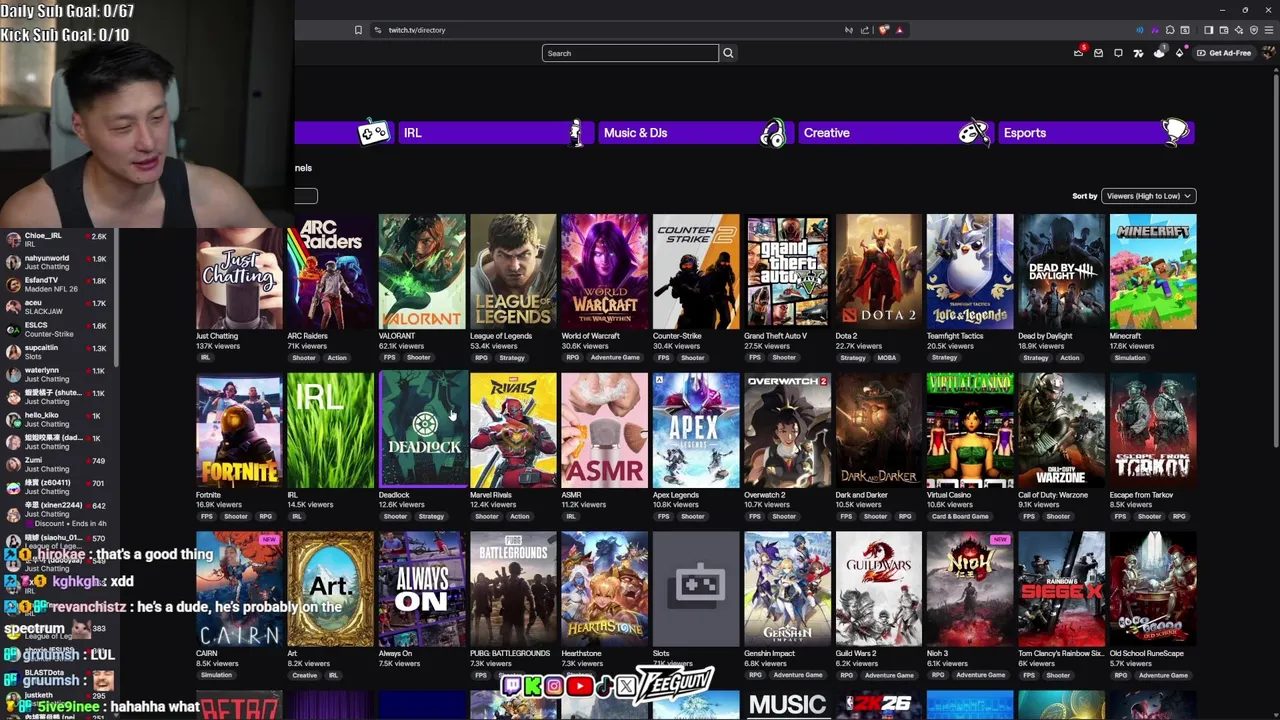
Task: Click the Card & Board Game tag
Action: [960, 517]
